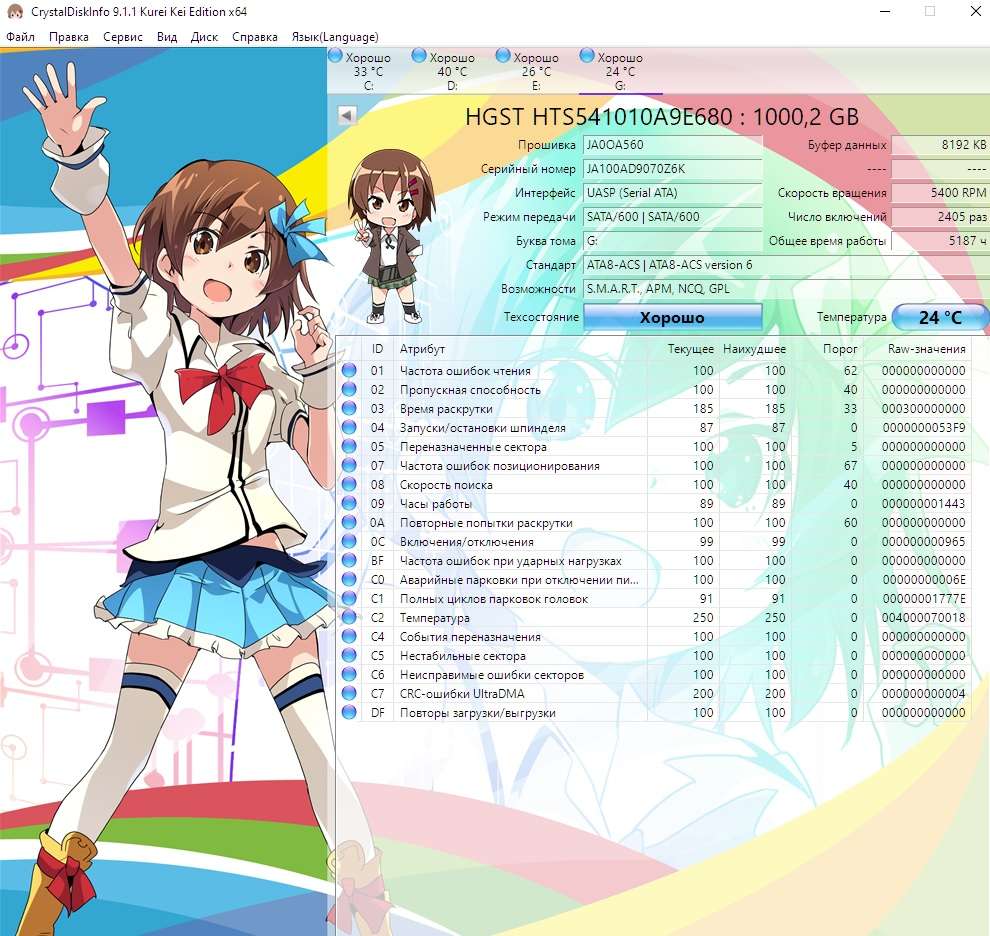
Task: Click status orb of attribute 05 reallocated sectors
Action: 349,446
